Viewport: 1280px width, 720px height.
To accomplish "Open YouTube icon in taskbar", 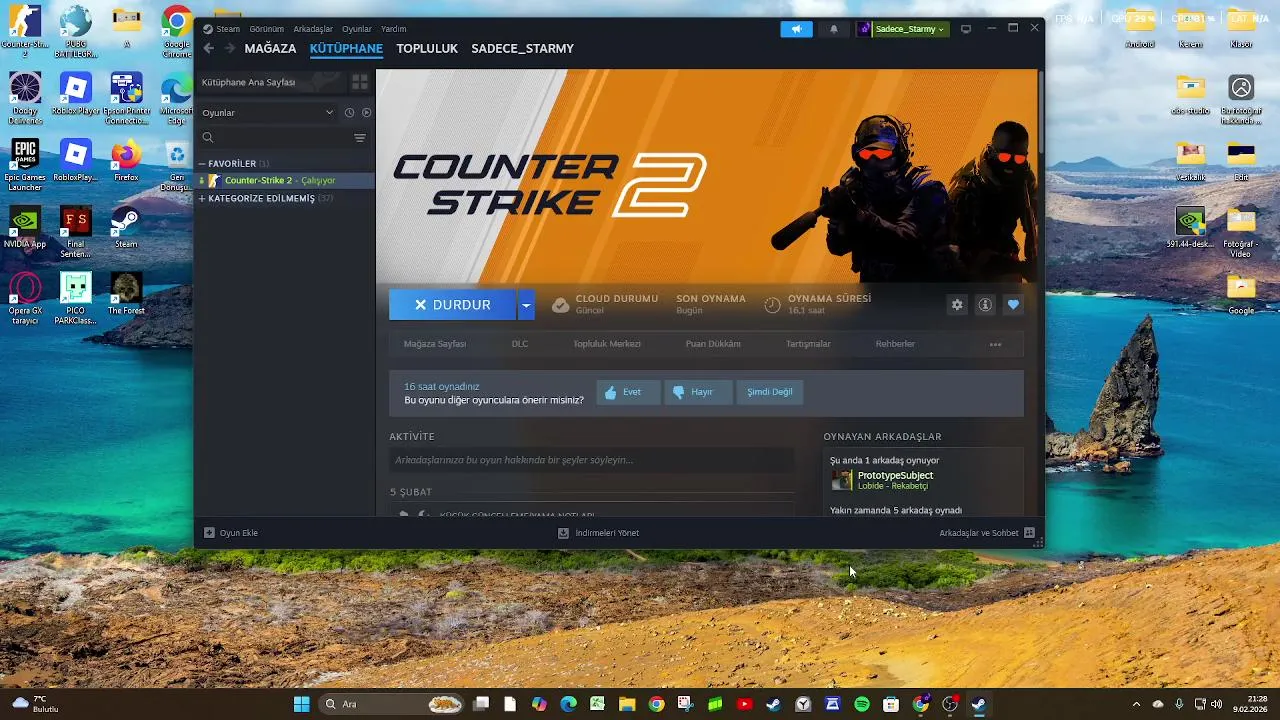I will (x=744, y=704).
